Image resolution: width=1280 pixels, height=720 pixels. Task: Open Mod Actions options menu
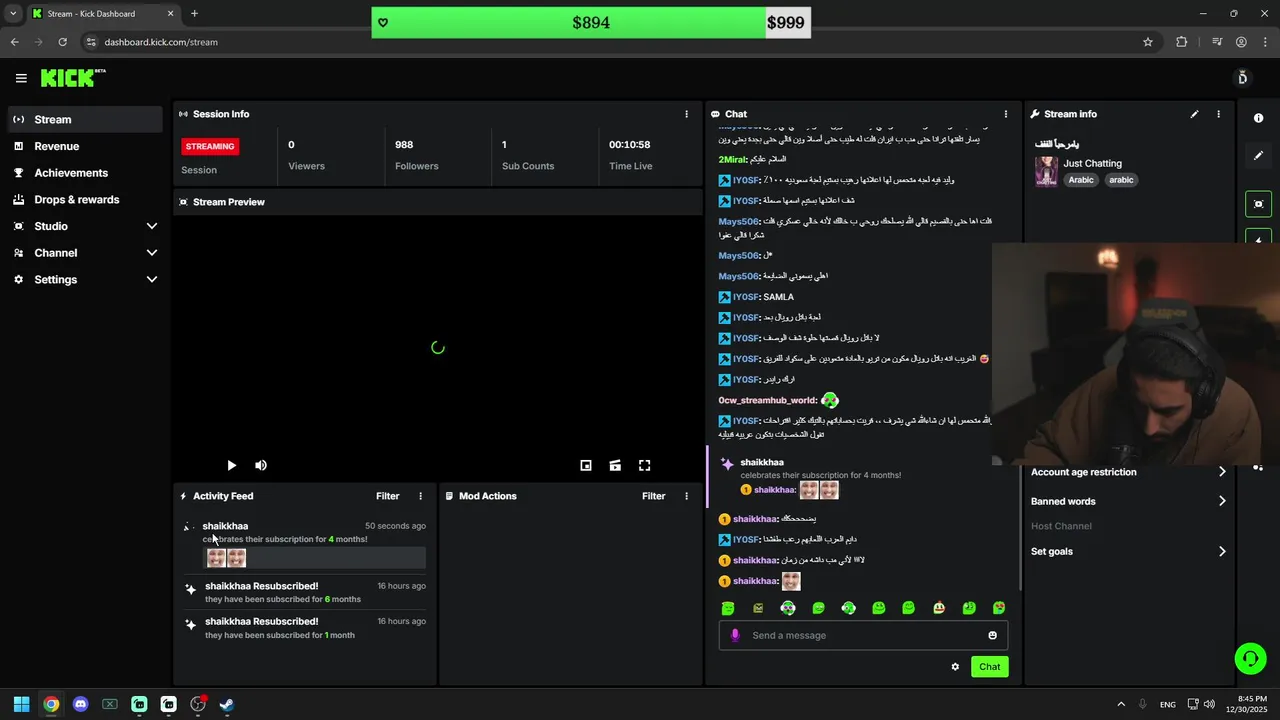[686, 496]
